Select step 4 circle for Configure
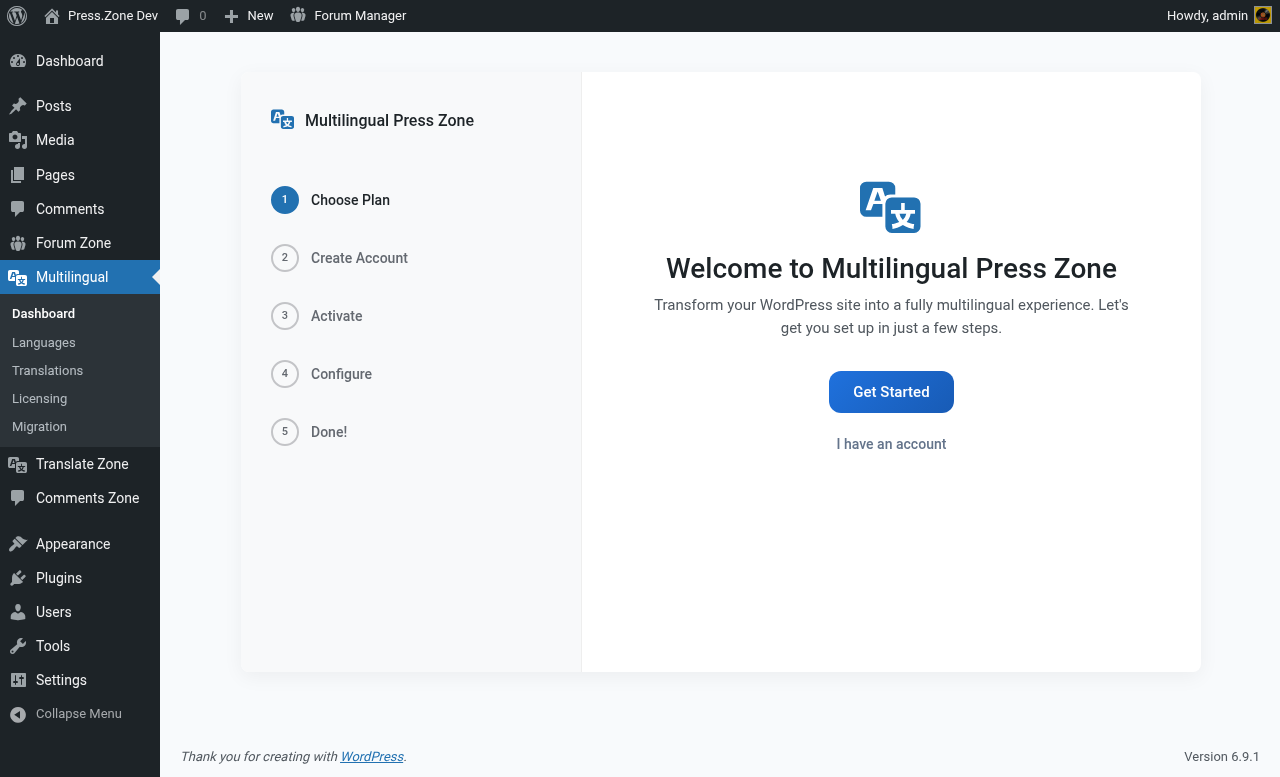Screen dimensions: 1280x777 click(285, 374)
